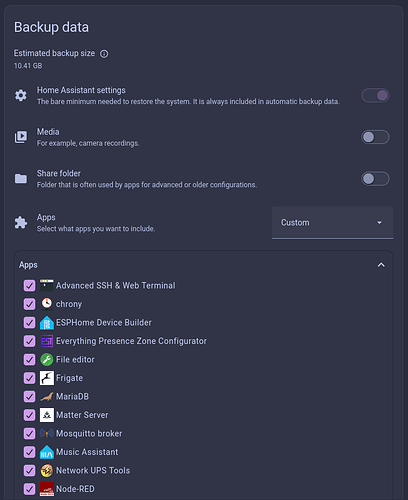Uncheck the Network UPS Tools checkbox
Image resolution: width=408 pixels, height=500 pixels.
tap(29, 471)
